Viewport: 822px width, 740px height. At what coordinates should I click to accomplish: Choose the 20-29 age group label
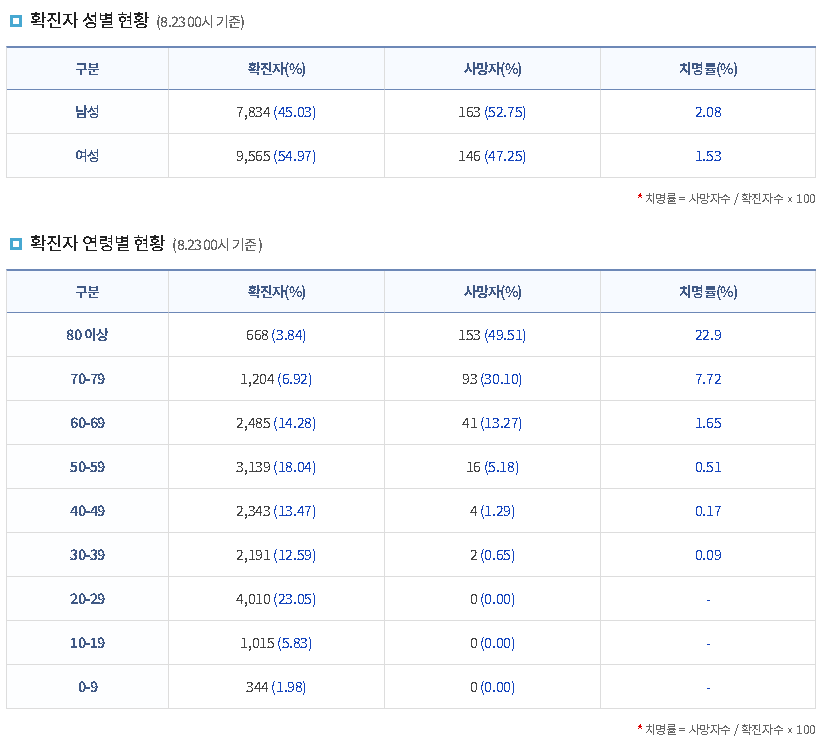tap(87, 599)
